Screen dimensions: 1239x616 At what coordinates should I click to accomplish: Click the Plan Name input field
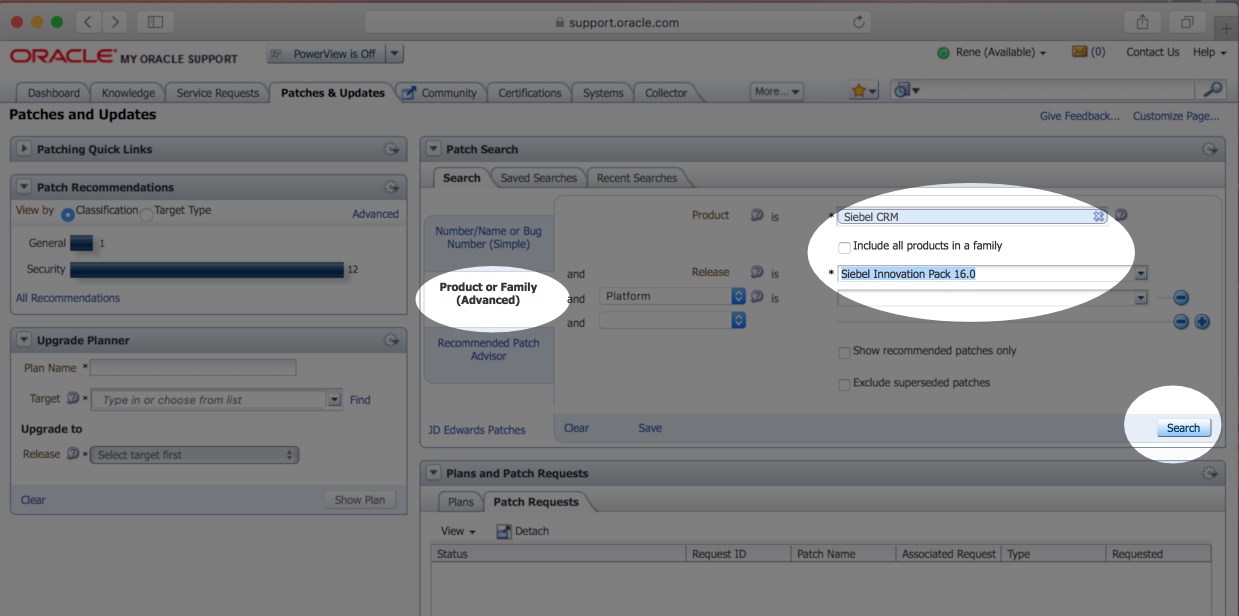tap(193, 368)
